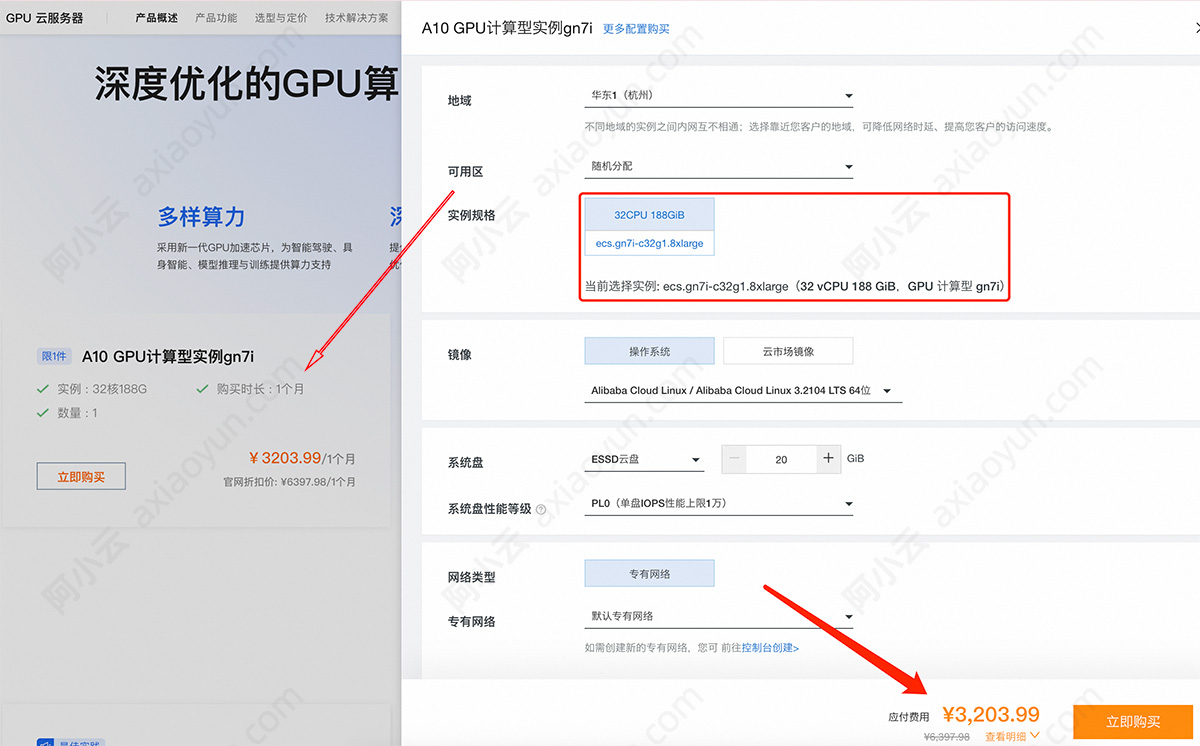The image size is (1200, 746).
Task: Click help icon beside 系统盘性能等级
Action: (541, 509)
